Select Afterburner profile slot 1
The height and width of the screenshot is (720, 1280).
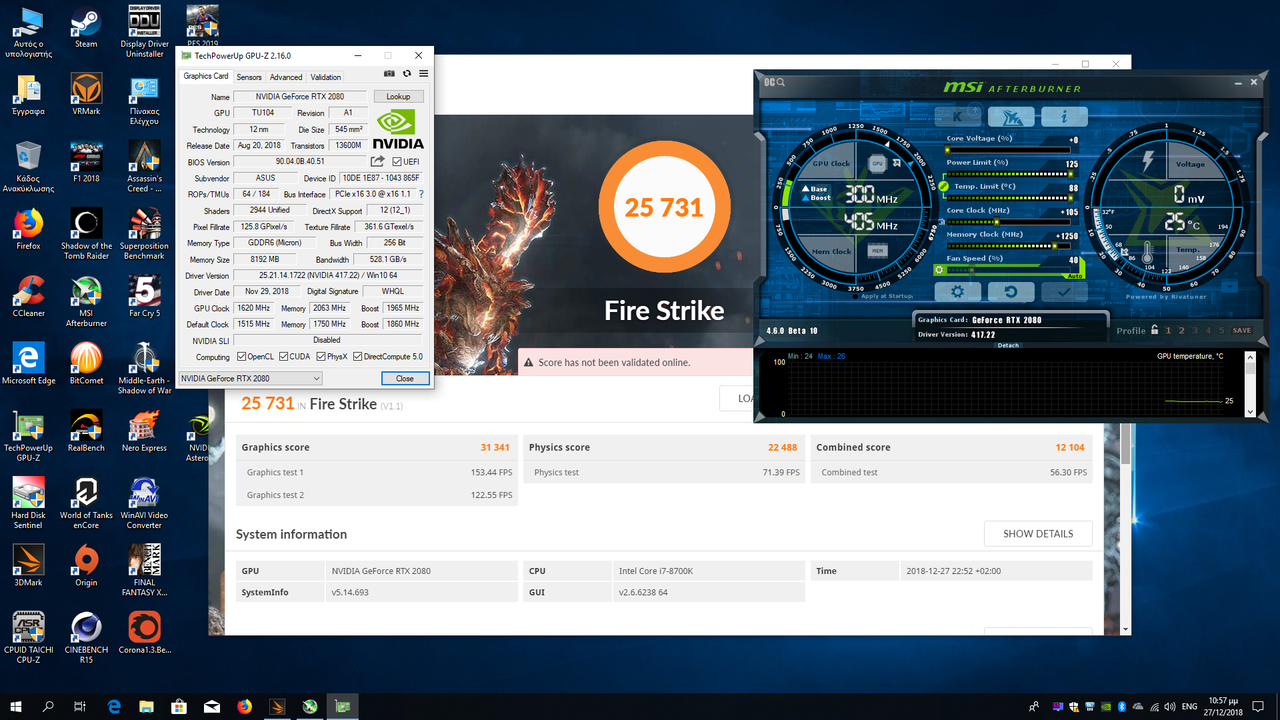click(1169, 330)
